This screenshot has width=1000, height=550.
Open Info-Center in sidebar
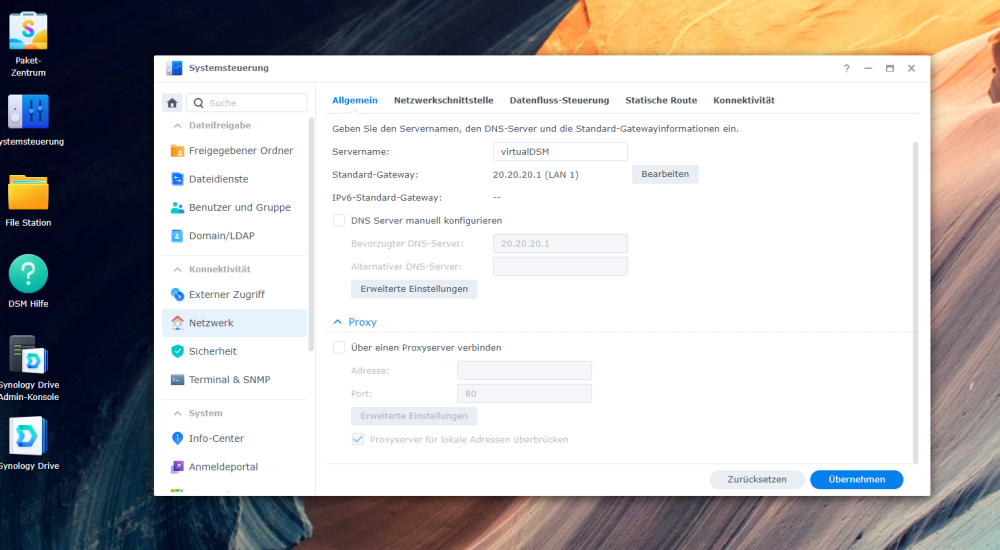235,438
